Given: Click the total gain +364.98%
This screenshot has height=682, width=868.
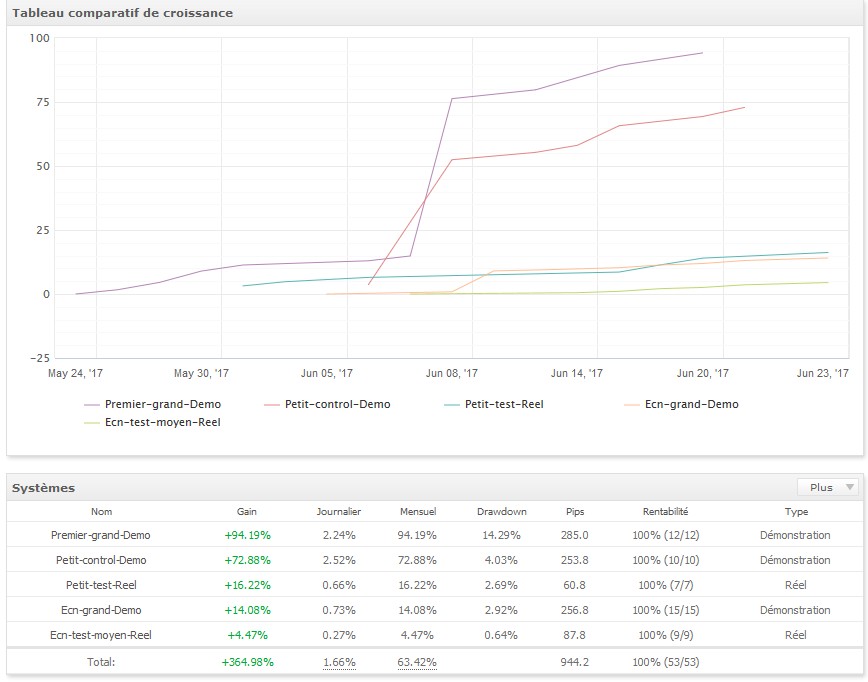Looking at the screenshot, I should pyautogui.click(x=247, y=662).
